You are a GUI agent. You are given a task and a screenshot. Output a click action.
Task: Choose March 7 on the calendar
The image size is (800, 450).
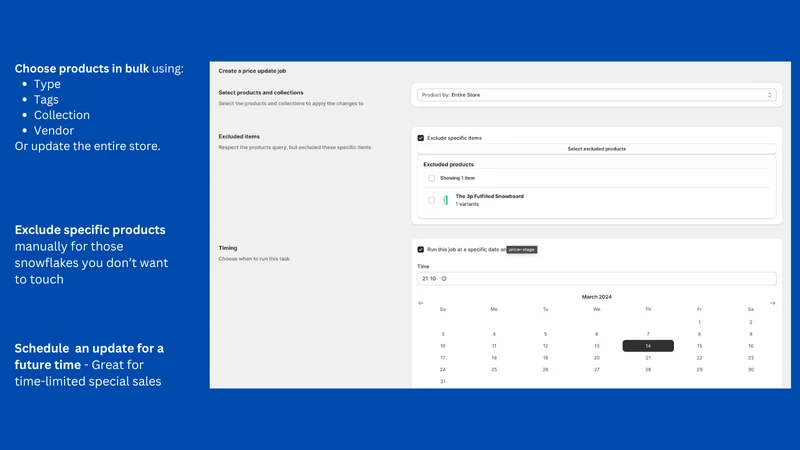pos(648,334)
